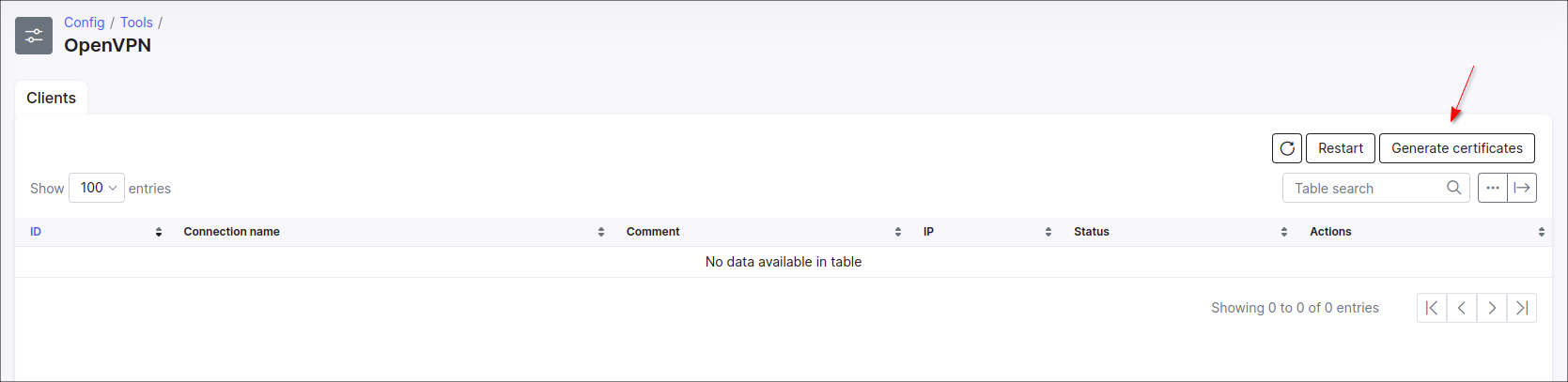Click the refresh table icon button

[x=1287, y=148]
